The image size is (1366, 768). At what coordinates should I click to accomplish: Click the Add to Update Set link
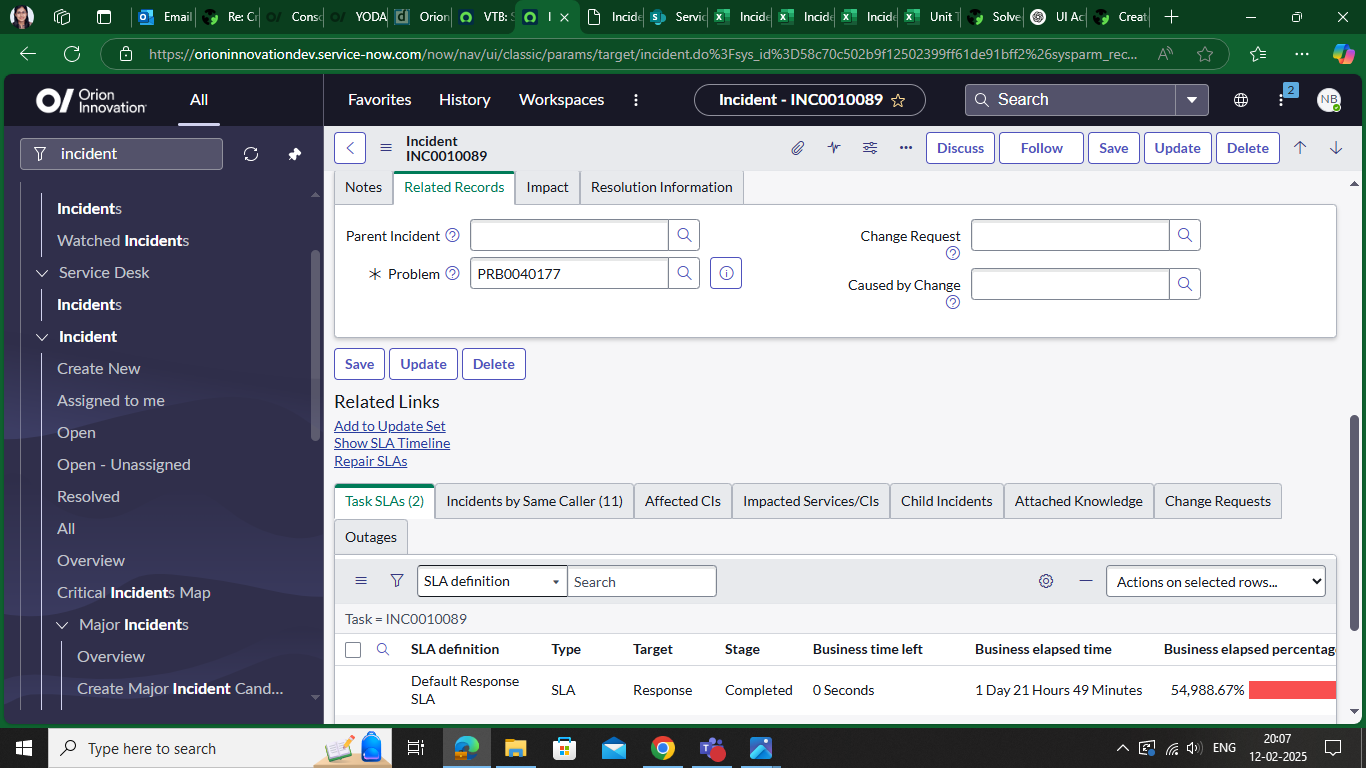pyautogui.click(x=390, y=426)
